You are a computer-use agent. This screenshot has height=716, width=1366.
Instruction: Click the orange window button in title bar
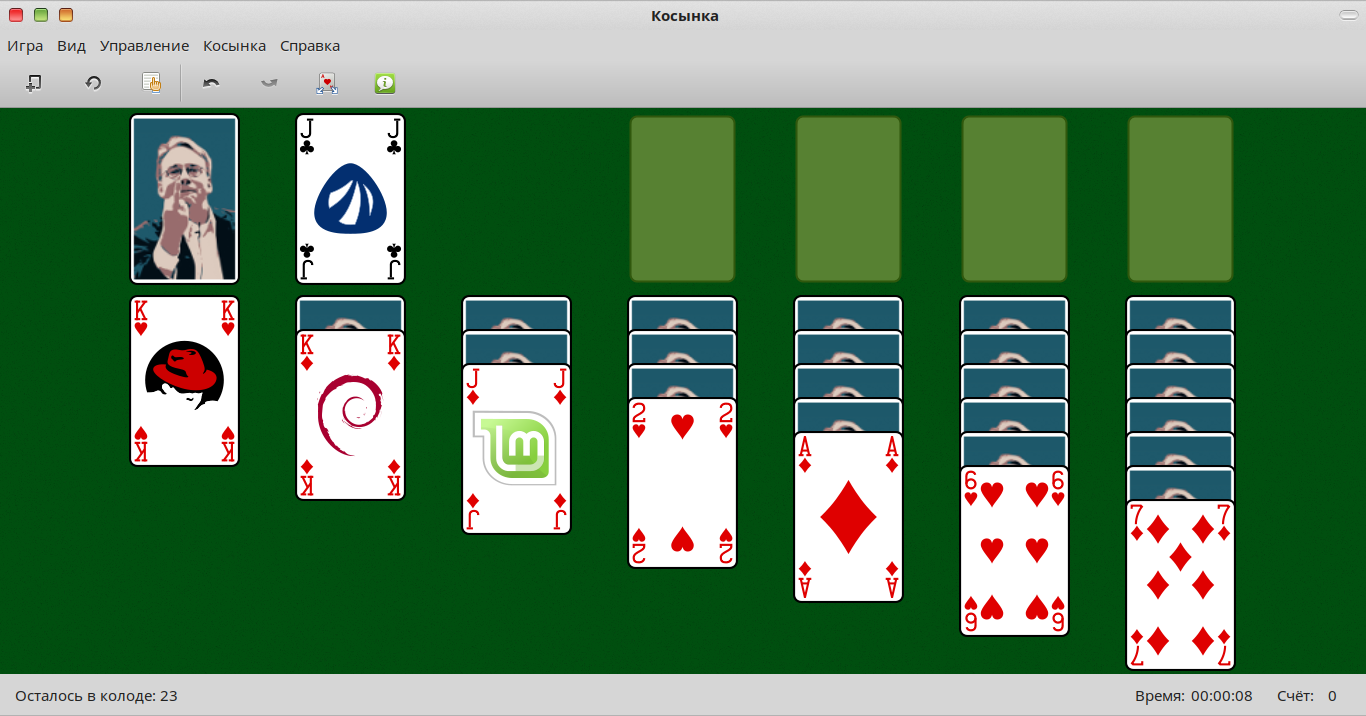pyautogui.click(x=66, y=15)
